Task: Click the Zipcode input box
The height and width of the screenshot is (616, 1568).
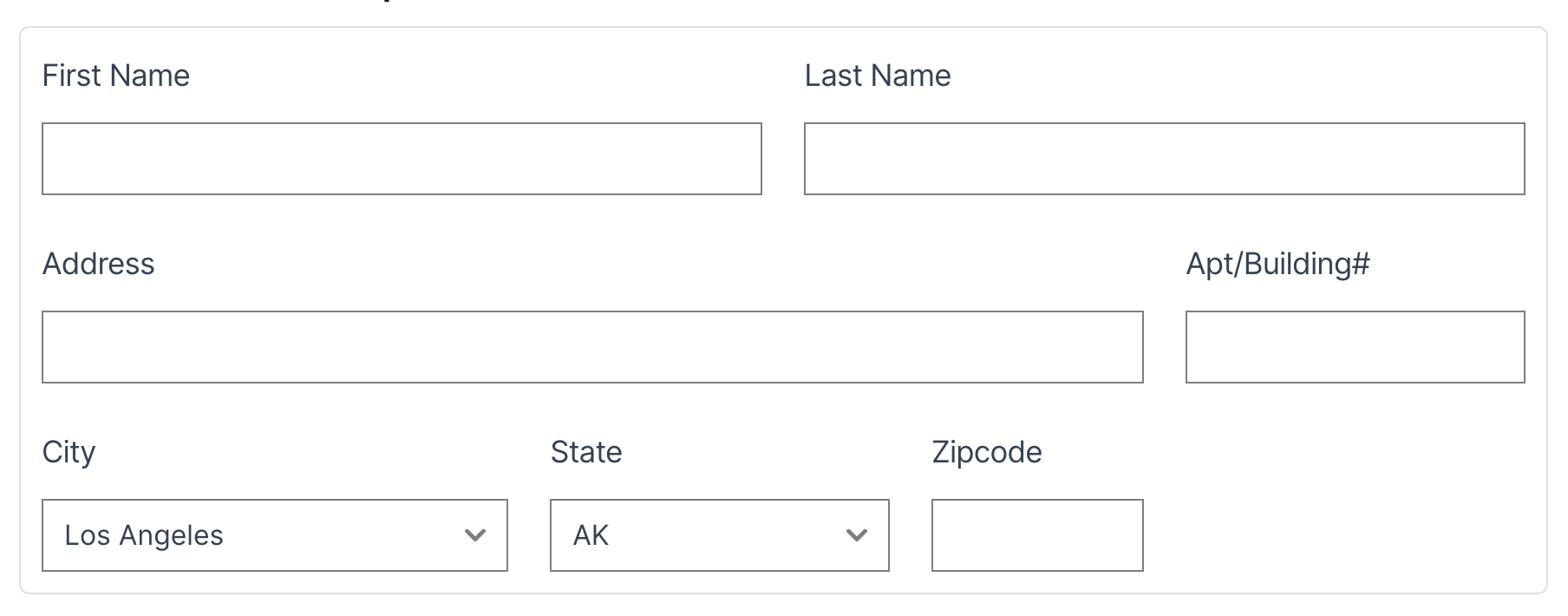Action: pyautogui.click(x=1037, y=535)
